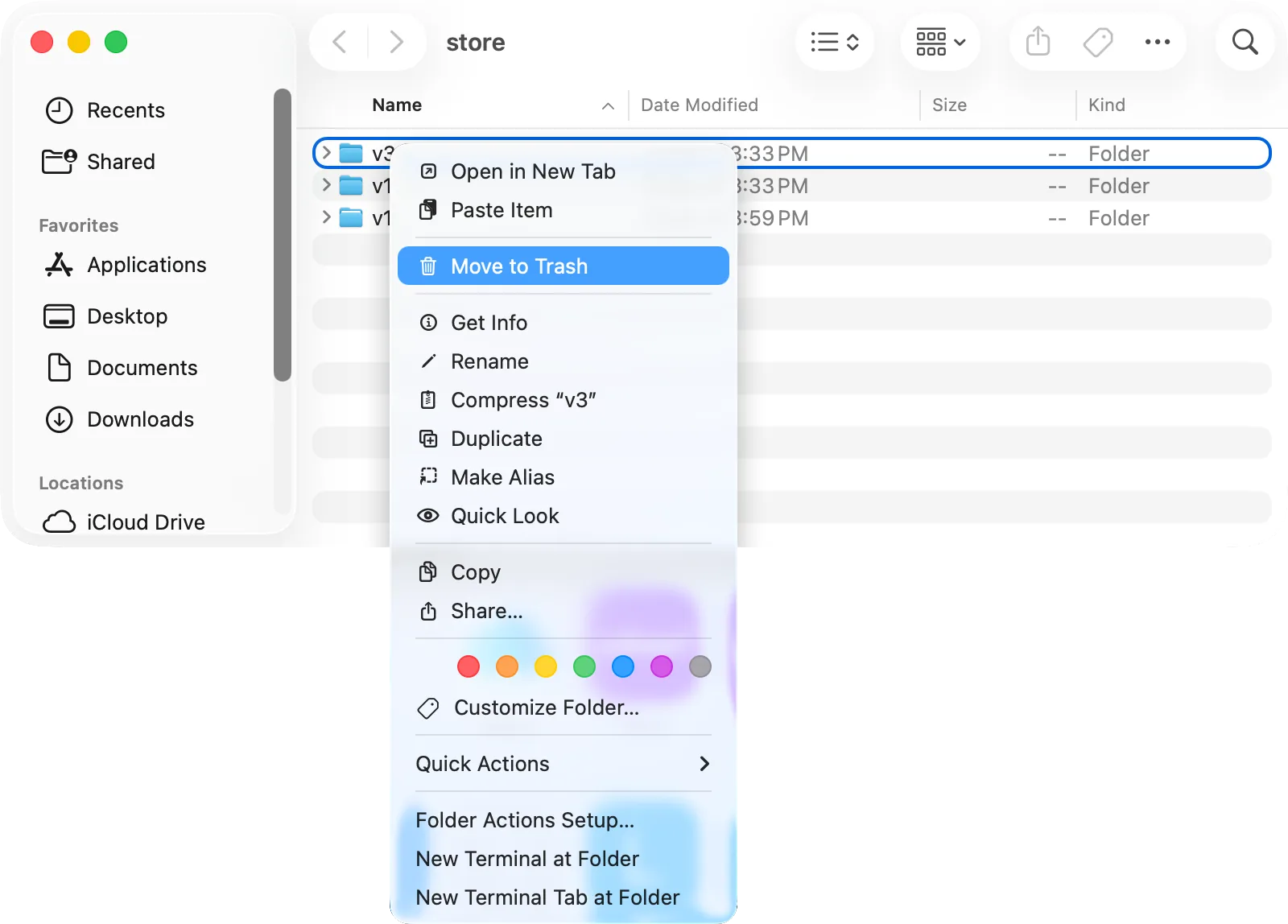This screenshot has height=924, width=1288.
Task: Sort by the Kind column header
Action: point(1106,105)
